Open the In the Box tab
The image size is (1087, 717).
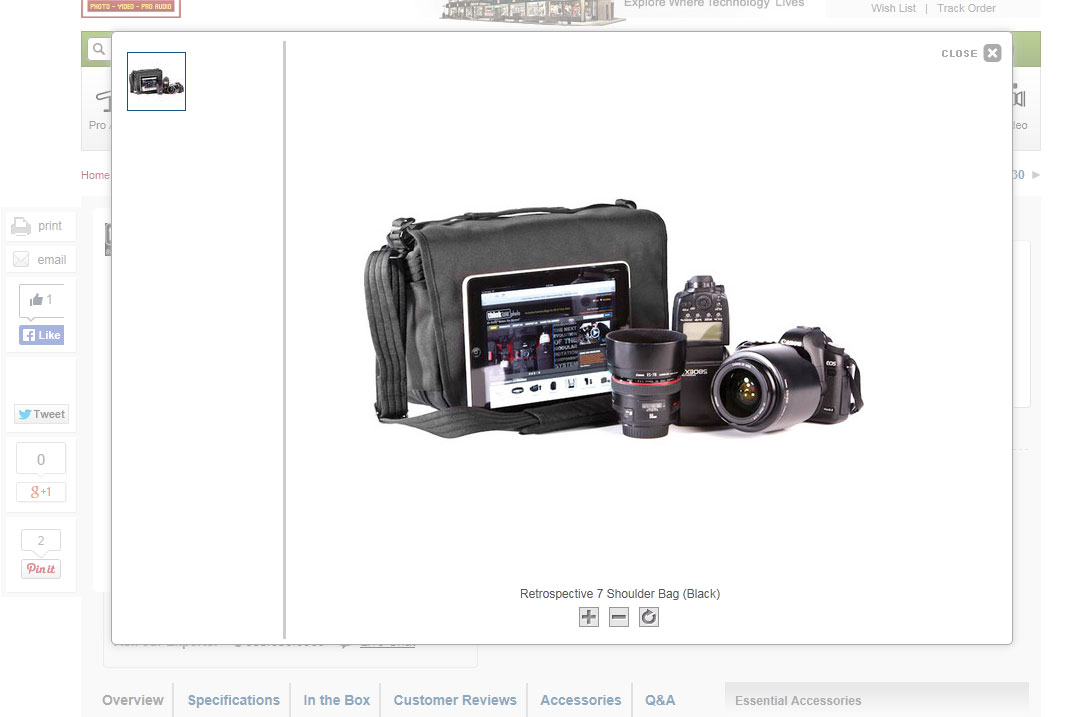[336, 700]
